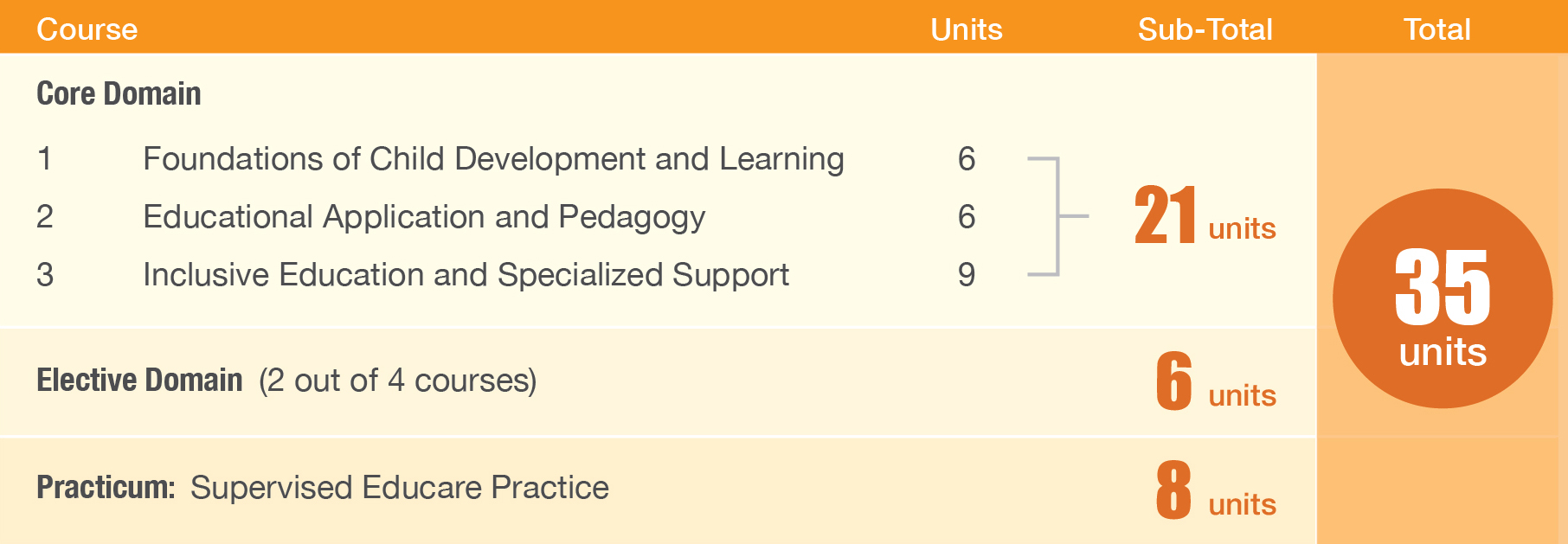1568x544 pixels.
Task: Click the "2 out of 4 courses" note
Action: 397,381
